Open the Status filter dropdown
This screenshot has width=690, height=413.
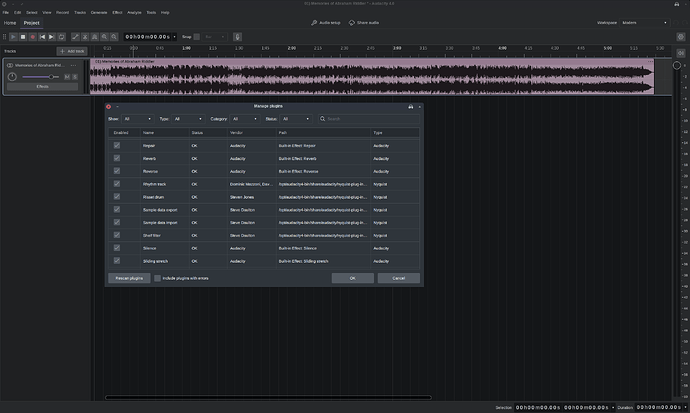click(296, 119)
